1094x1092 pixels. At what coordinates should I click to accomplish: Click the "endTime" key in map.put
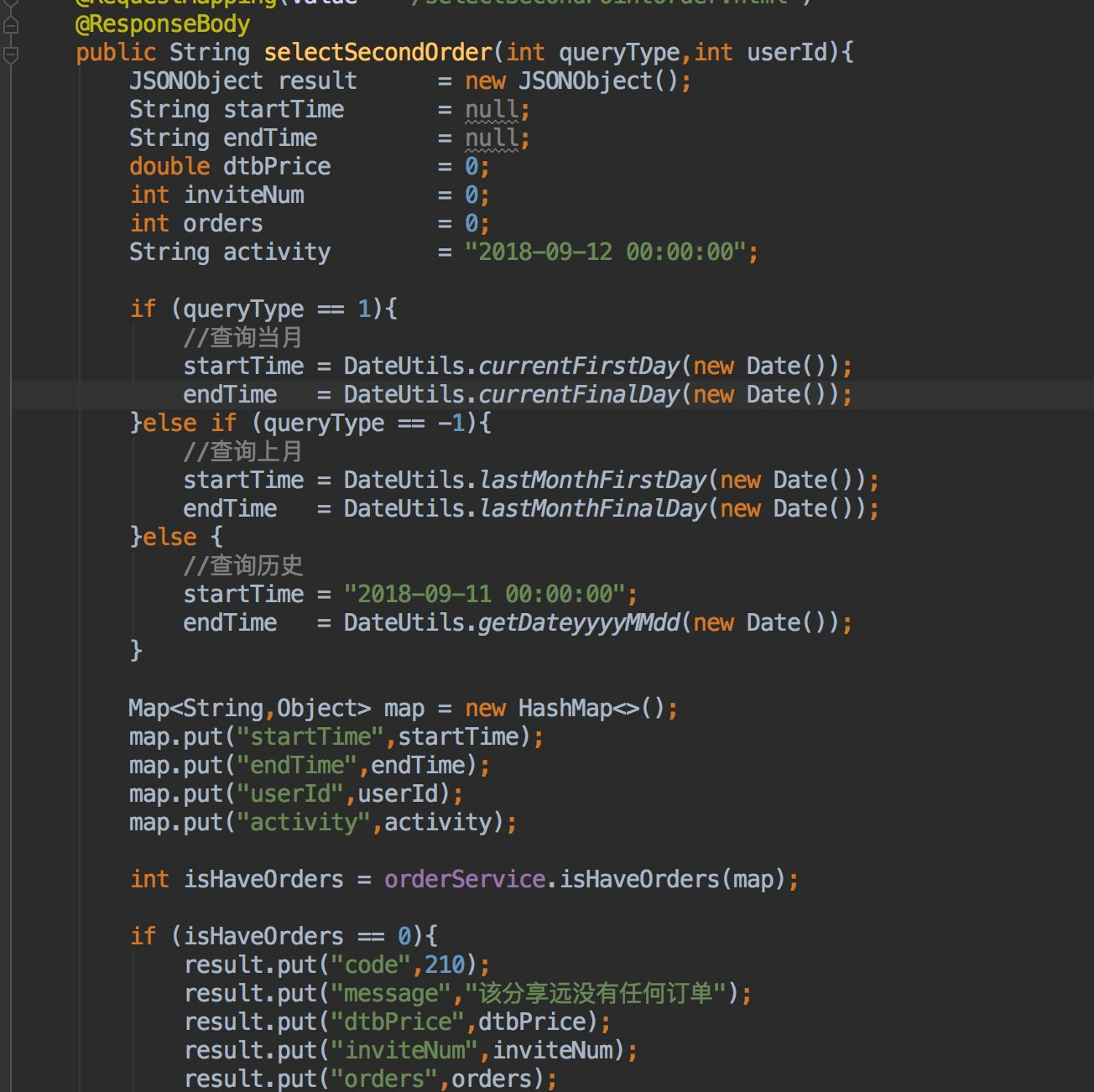point(297,766)
